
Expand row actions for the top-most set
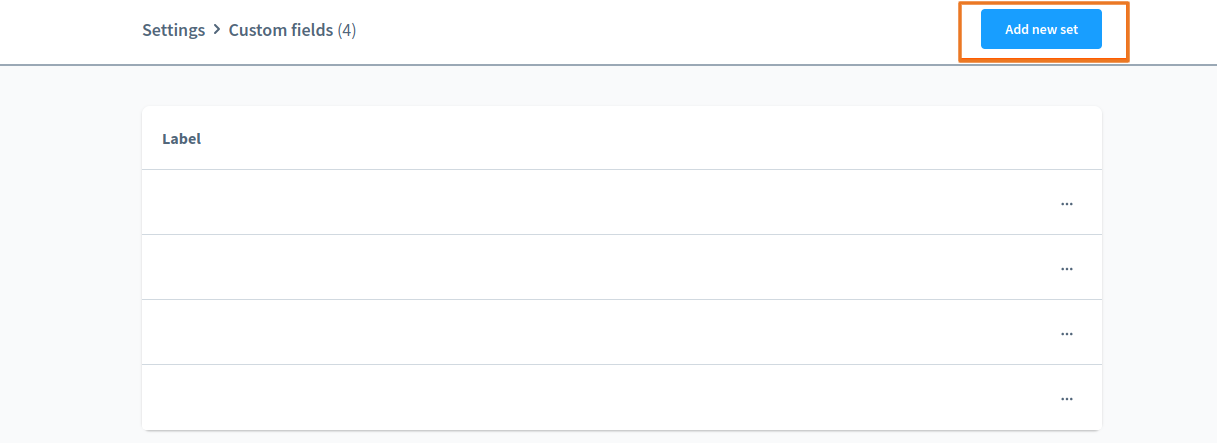tap(1066, 203)
